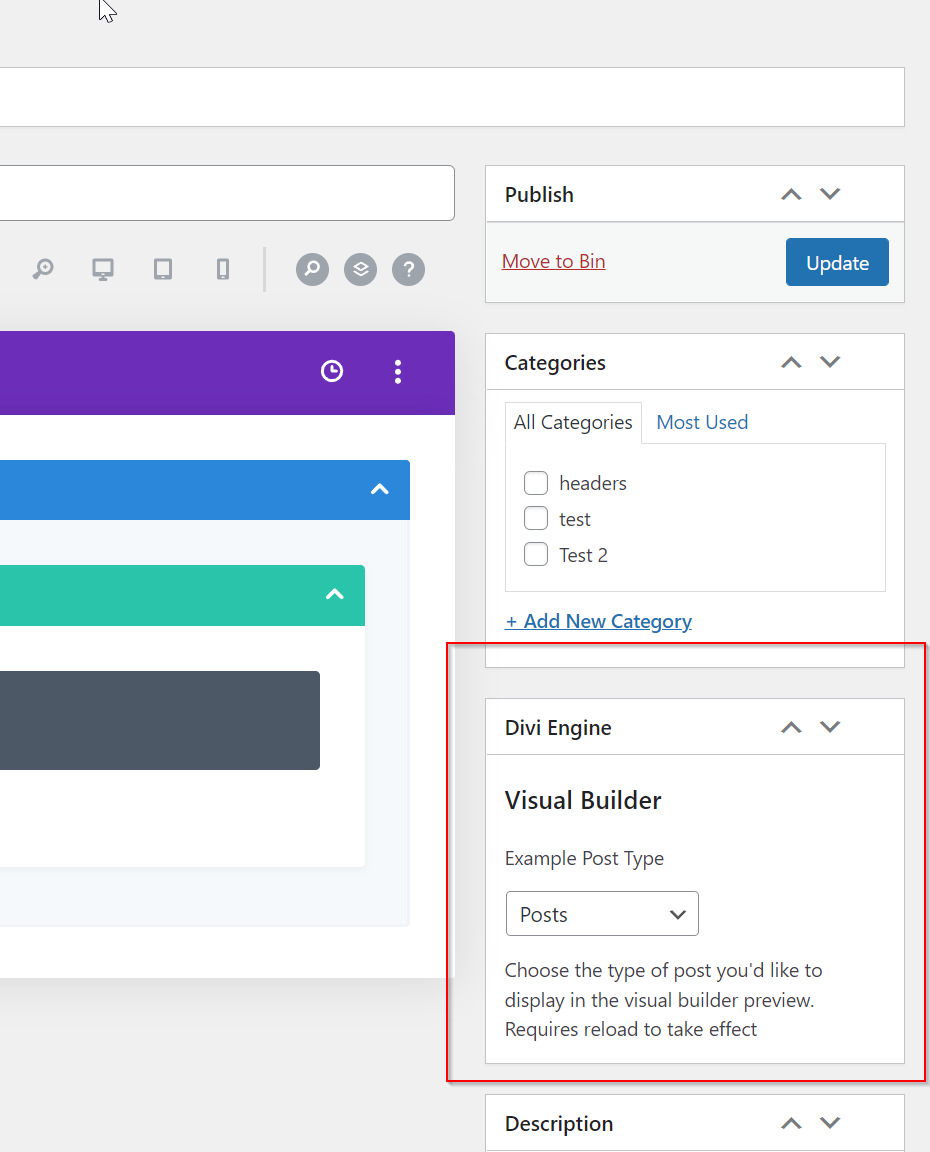This screenshot has width=930, height=1152.
Task: Click the zoom magnifier icon in builder toolbar
Action: 42,269
